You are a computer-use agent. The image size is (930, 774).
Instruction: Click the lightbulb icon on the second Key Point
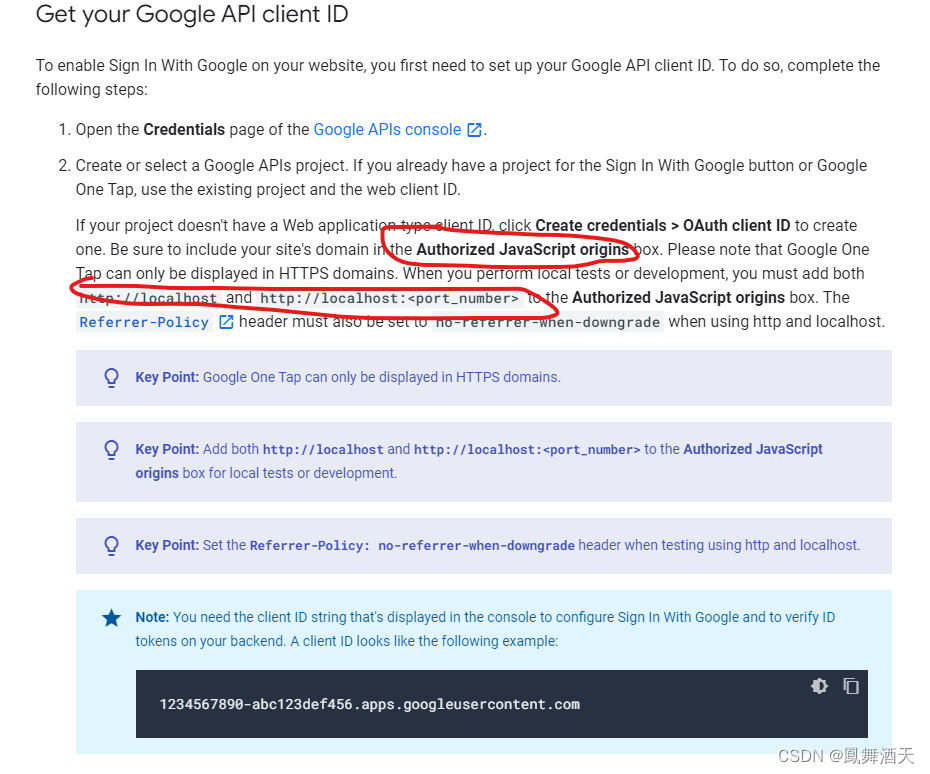click(111, 450)
